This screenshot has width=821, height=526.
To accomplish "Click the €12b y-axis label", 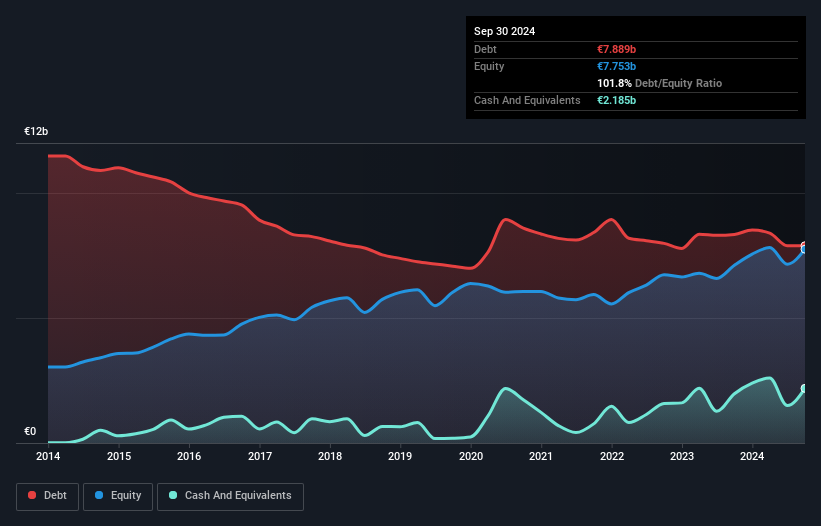I will click(36, 131).
